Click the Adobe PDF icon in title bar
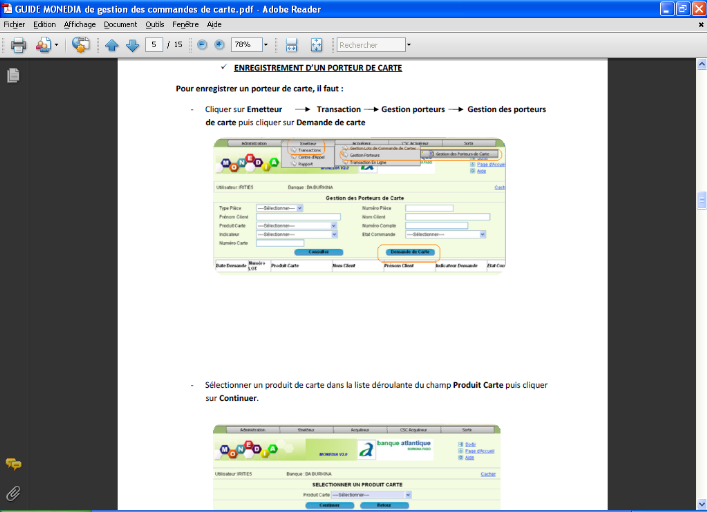 tap(7, 9)
